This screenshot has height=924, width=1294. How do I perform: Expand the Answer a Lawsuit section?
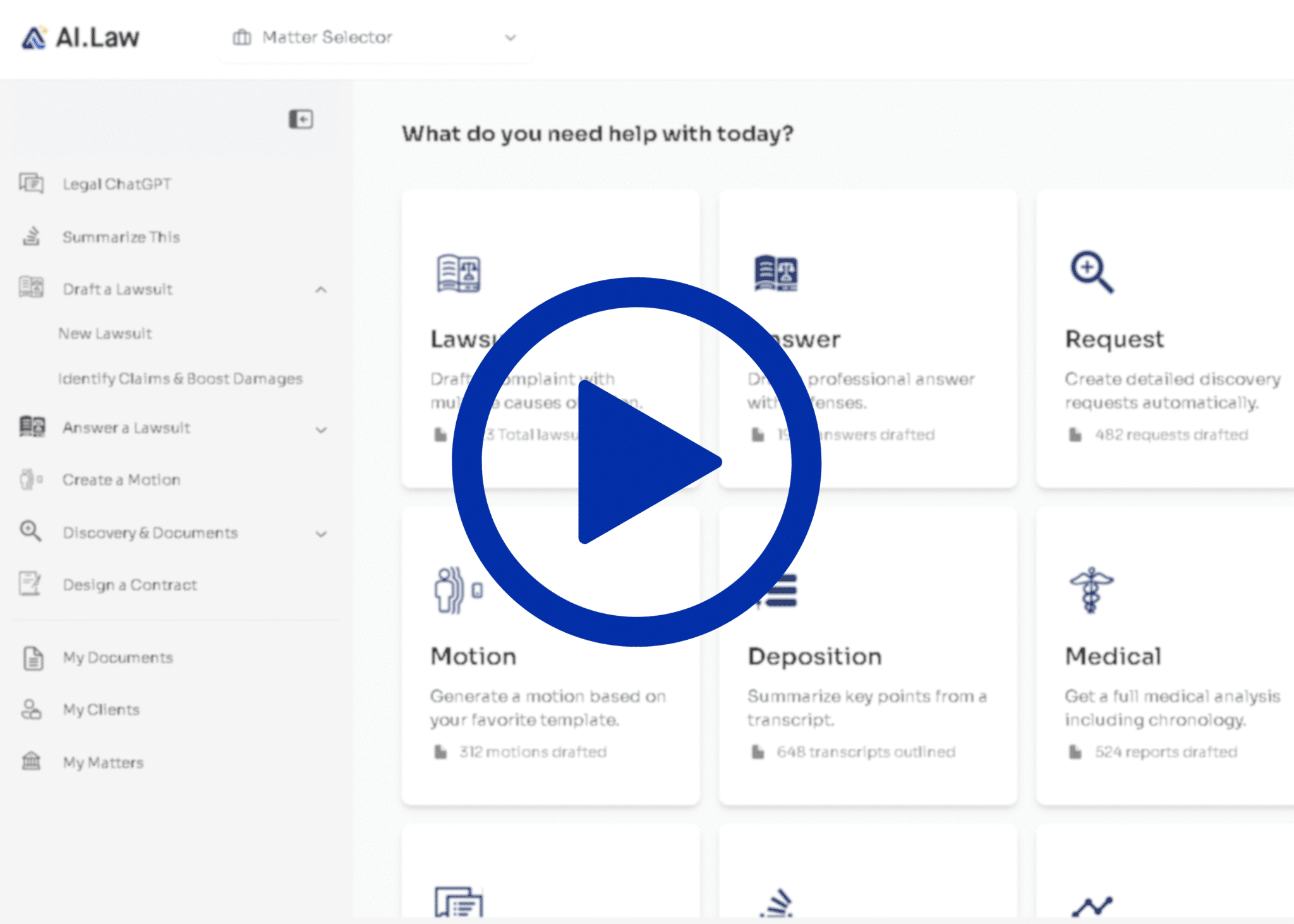322,429
